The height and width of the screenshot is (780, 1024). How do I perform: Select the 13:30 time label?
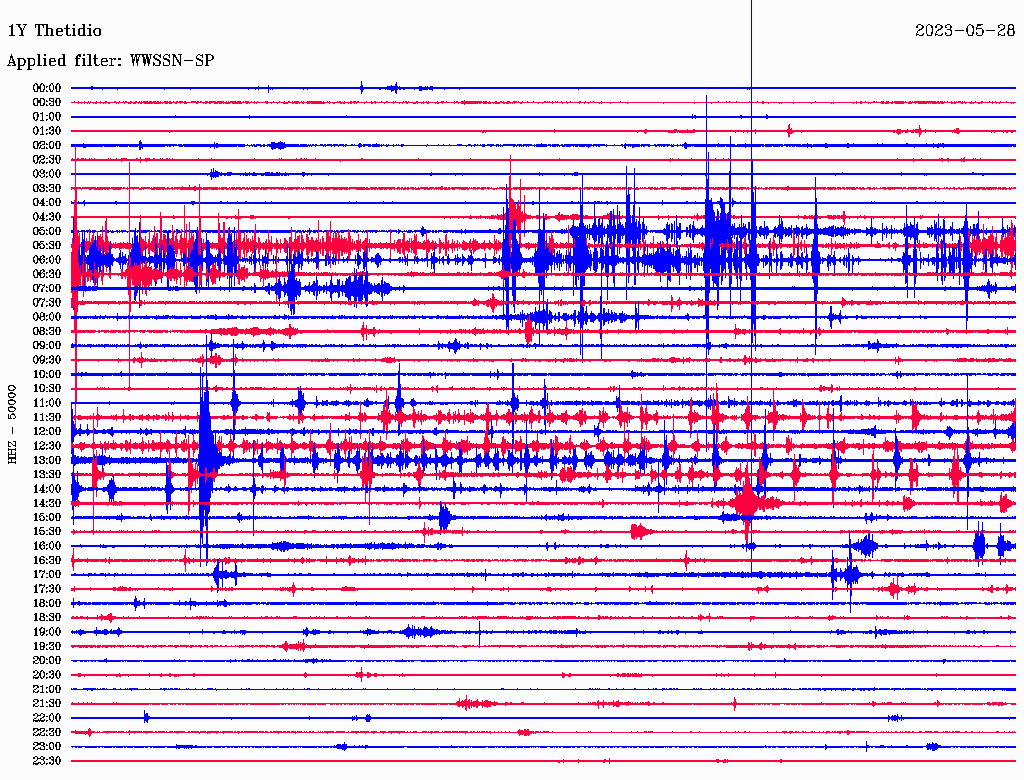pyautogui.click(x=47, y=475)
